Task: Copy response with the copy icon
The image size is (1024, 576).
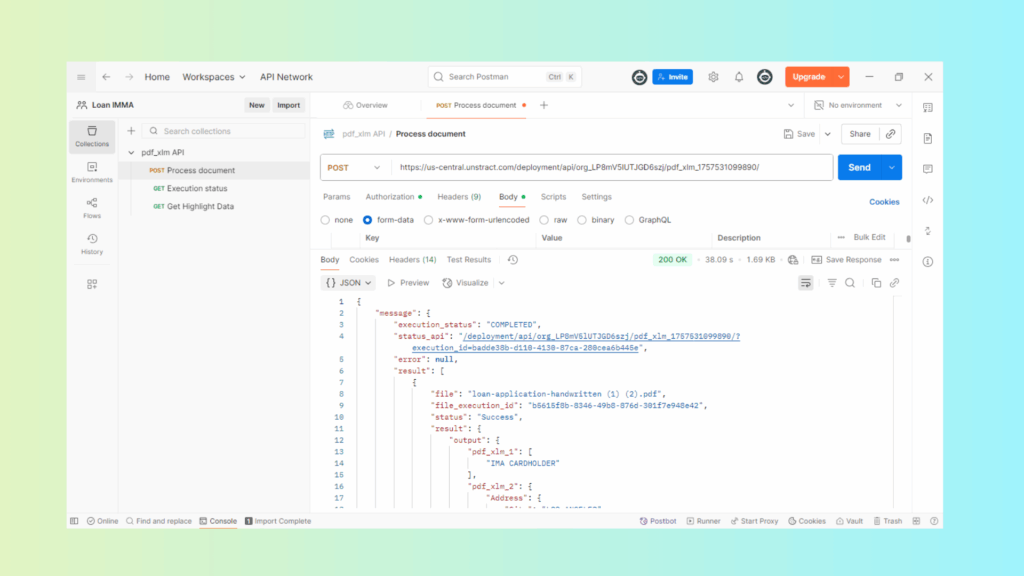Action: [876, 283]
